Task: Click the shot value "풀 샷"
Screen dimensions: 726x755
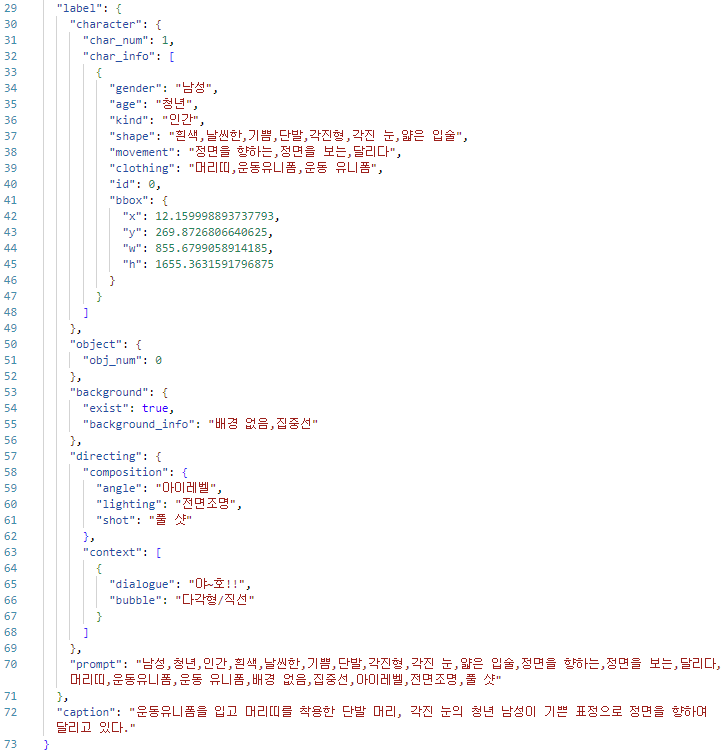Action: [170, 520]
